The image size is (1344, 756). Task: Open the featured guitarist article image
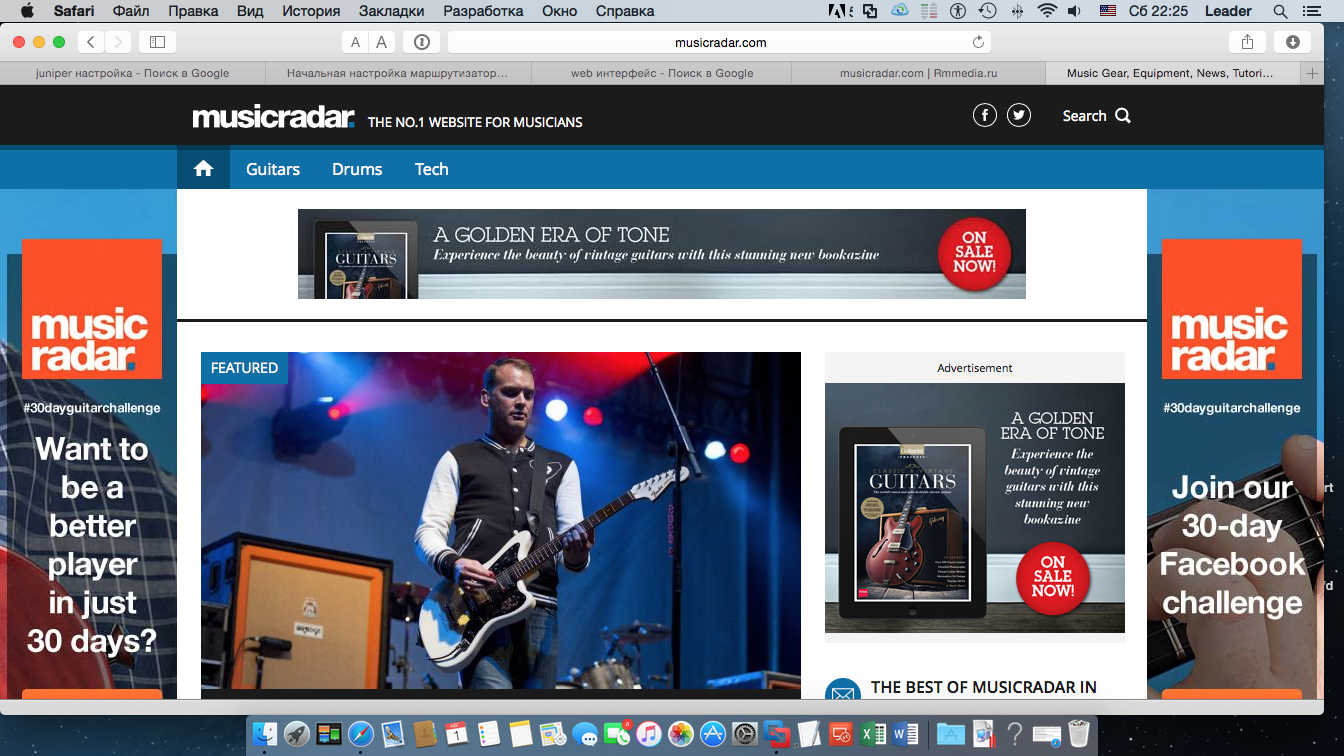click(x=501, y=520)
